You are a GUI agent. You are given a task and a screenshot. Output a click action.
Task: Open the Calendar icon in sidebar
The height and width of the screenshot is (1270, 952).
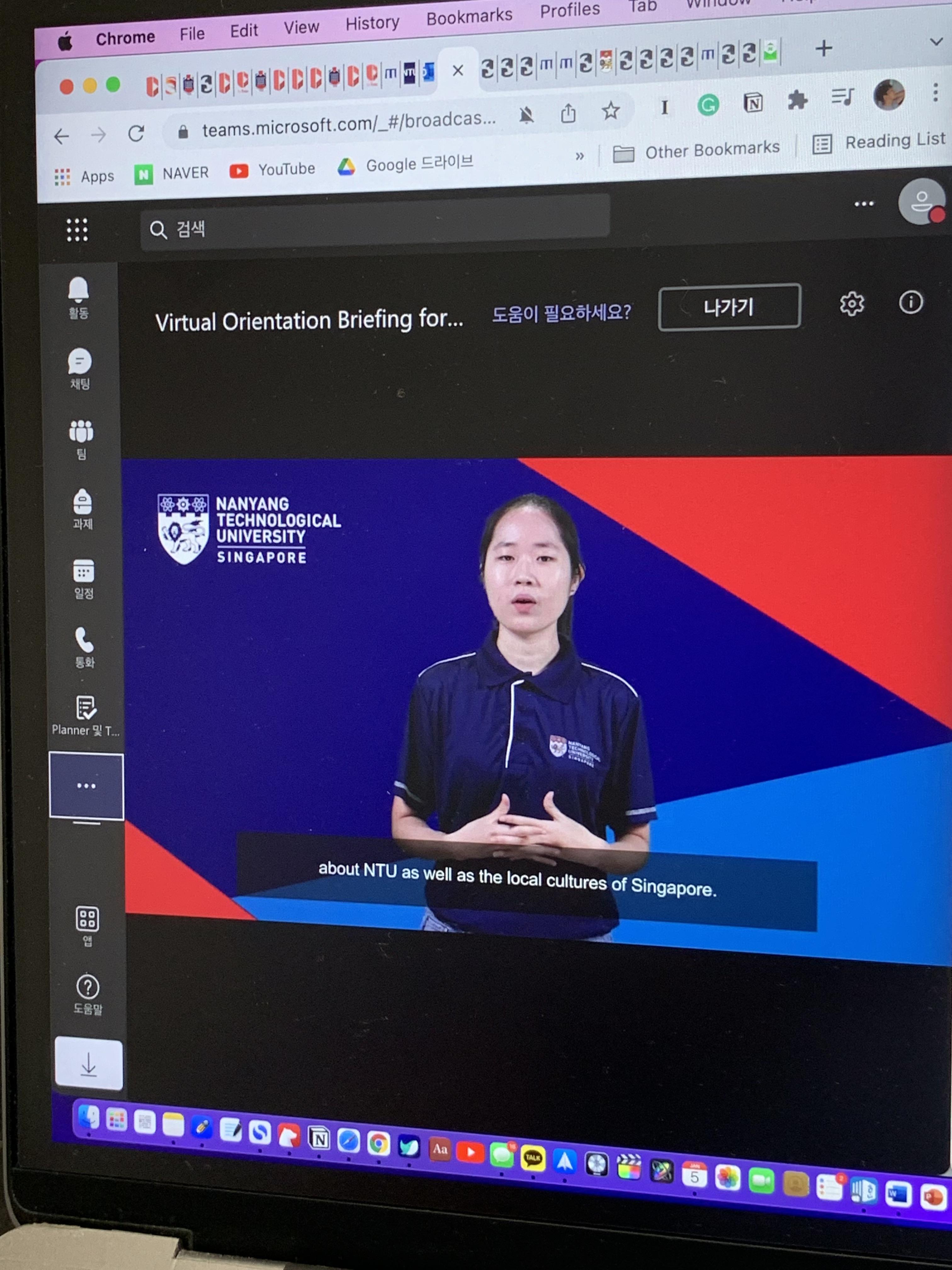pyautogui.click(x=83, y=577)
